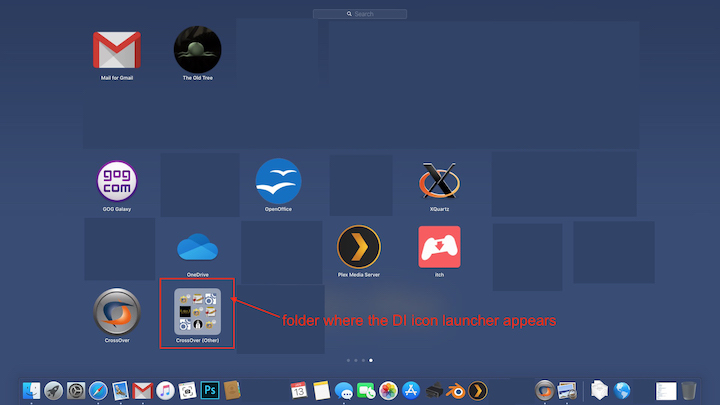Go to second Launchpad page dot

[x=356, y=360]
